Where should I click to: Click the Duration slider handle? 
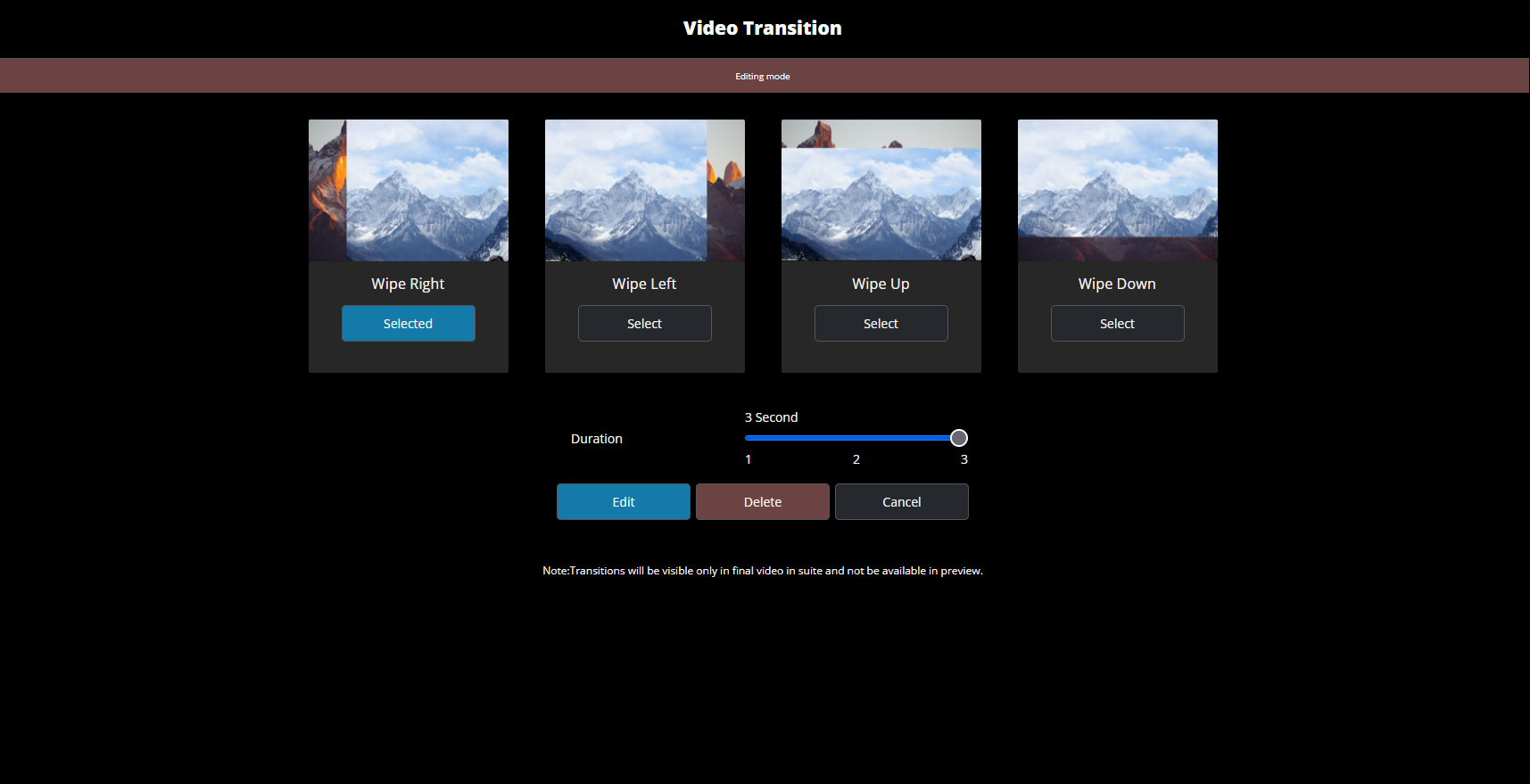[x=958, y=438]
